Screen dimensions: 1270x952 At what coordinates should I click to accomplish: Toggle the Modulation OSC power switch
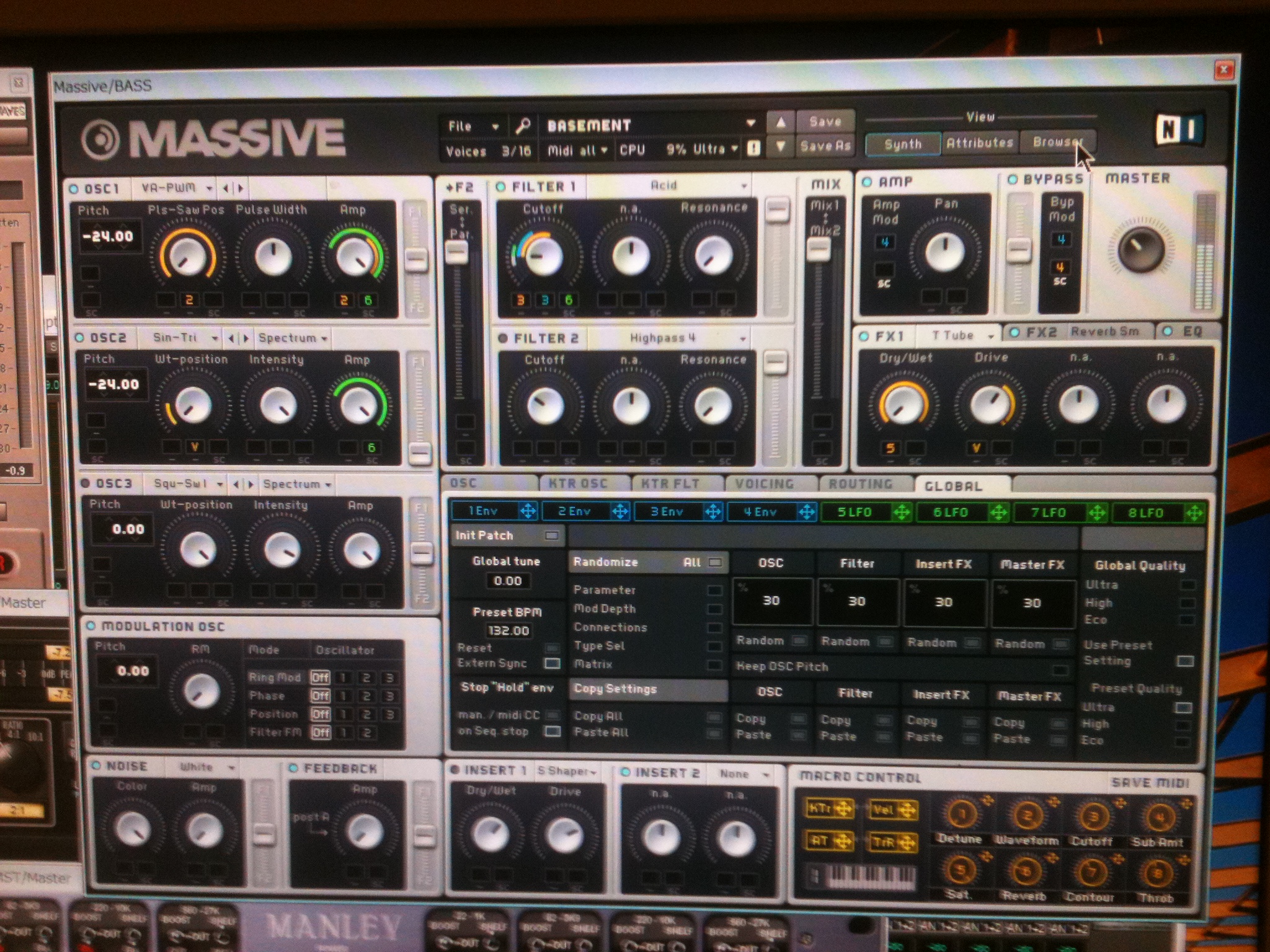[x=91, y=626]
